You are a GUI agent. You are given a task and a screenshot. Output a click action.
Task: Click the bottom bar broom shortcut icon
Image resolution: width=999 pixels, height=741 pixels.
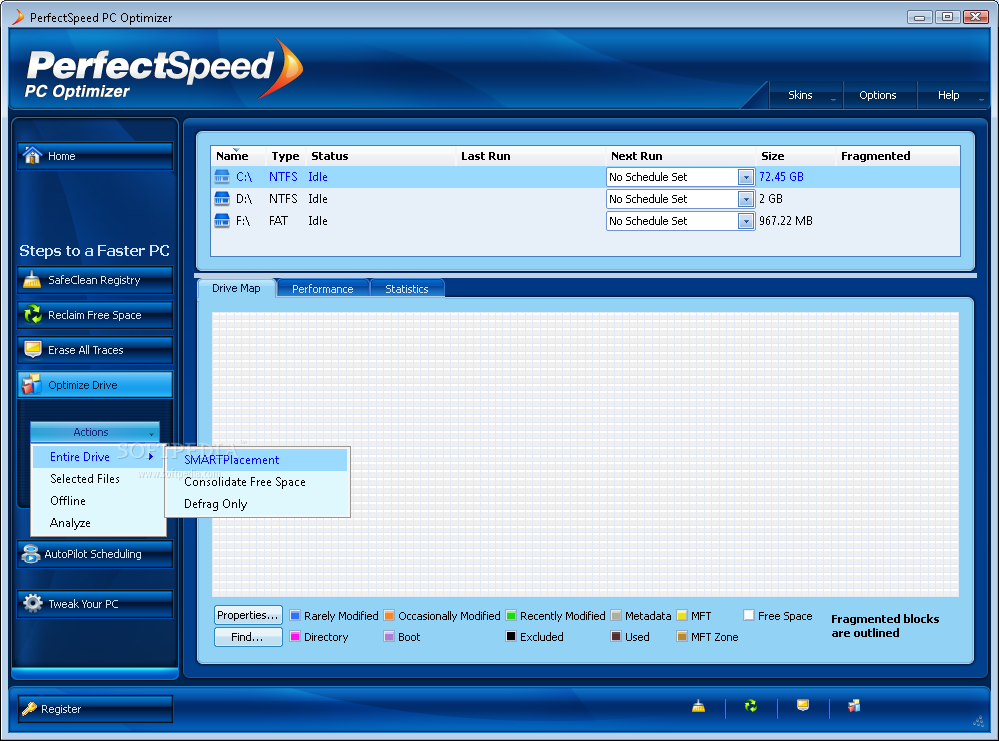click(698, 706)
